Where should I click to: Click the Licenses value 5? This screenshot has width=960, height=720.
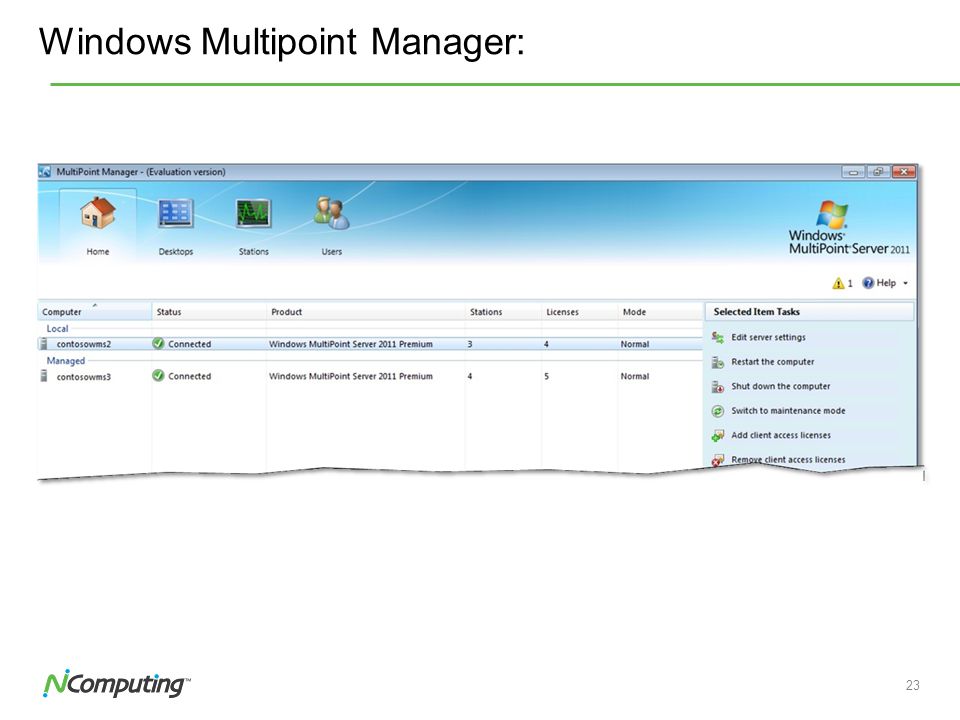(546, 376)
